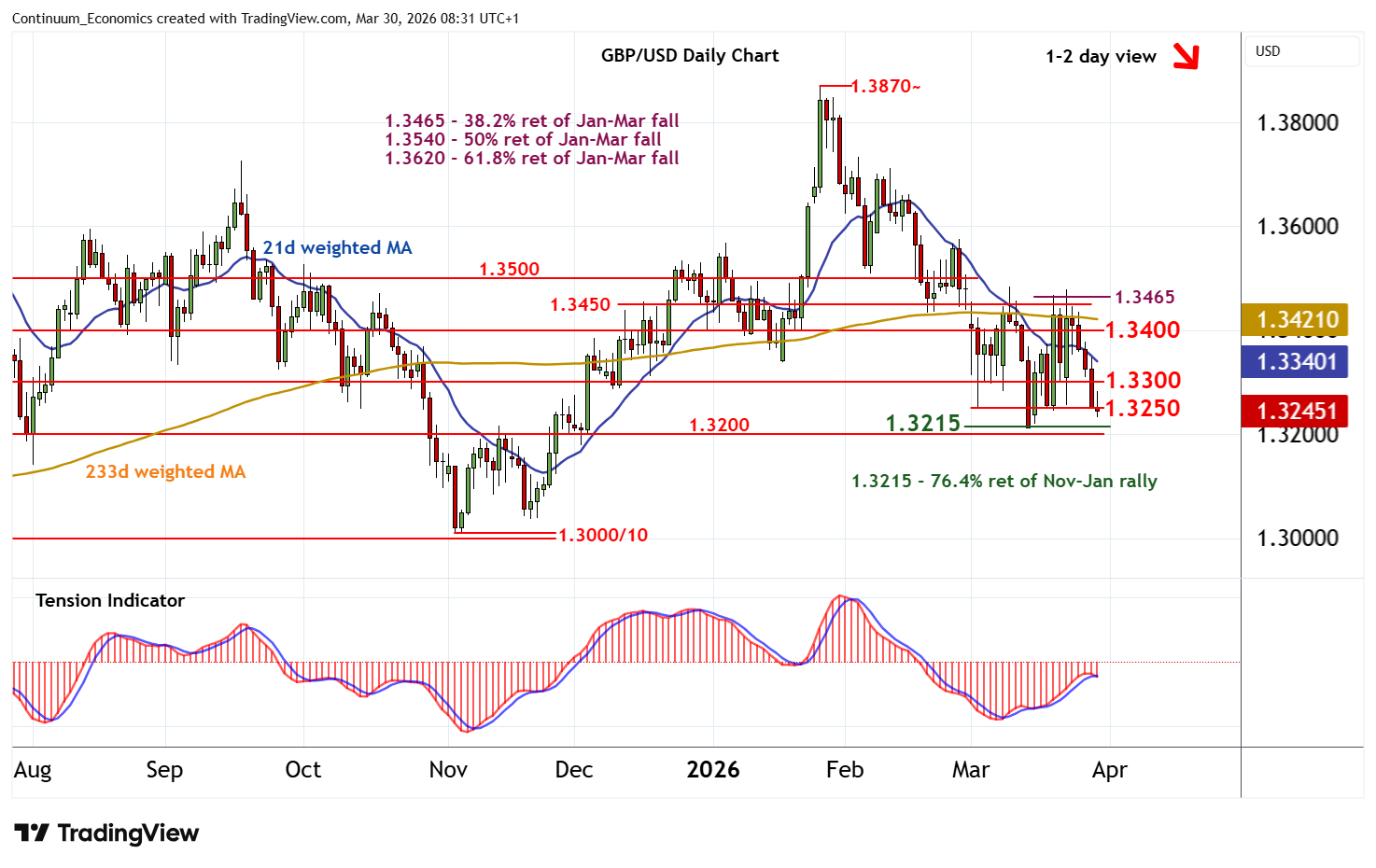Select the 1-2 day view label
Image resolution: width=1376 pixels, height=868 pixels.
click(1101, 57)
